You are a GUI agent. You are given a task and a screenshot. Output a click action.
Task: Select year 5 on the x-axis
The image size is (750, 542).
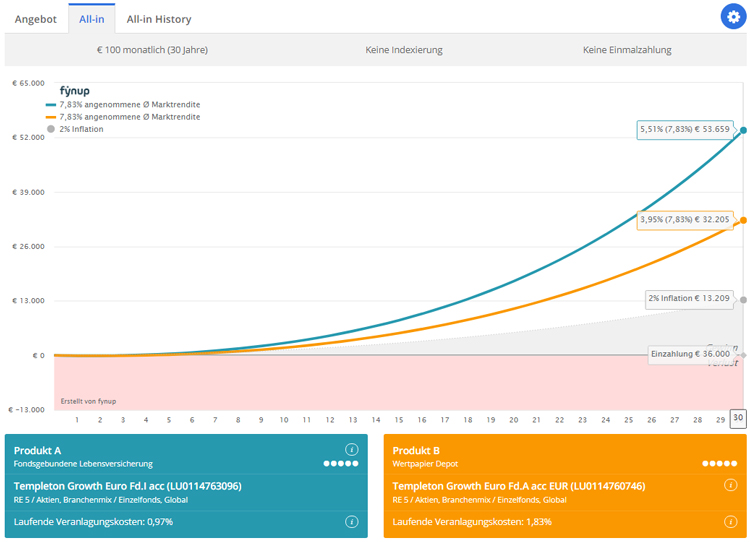(x=169, y=420)
